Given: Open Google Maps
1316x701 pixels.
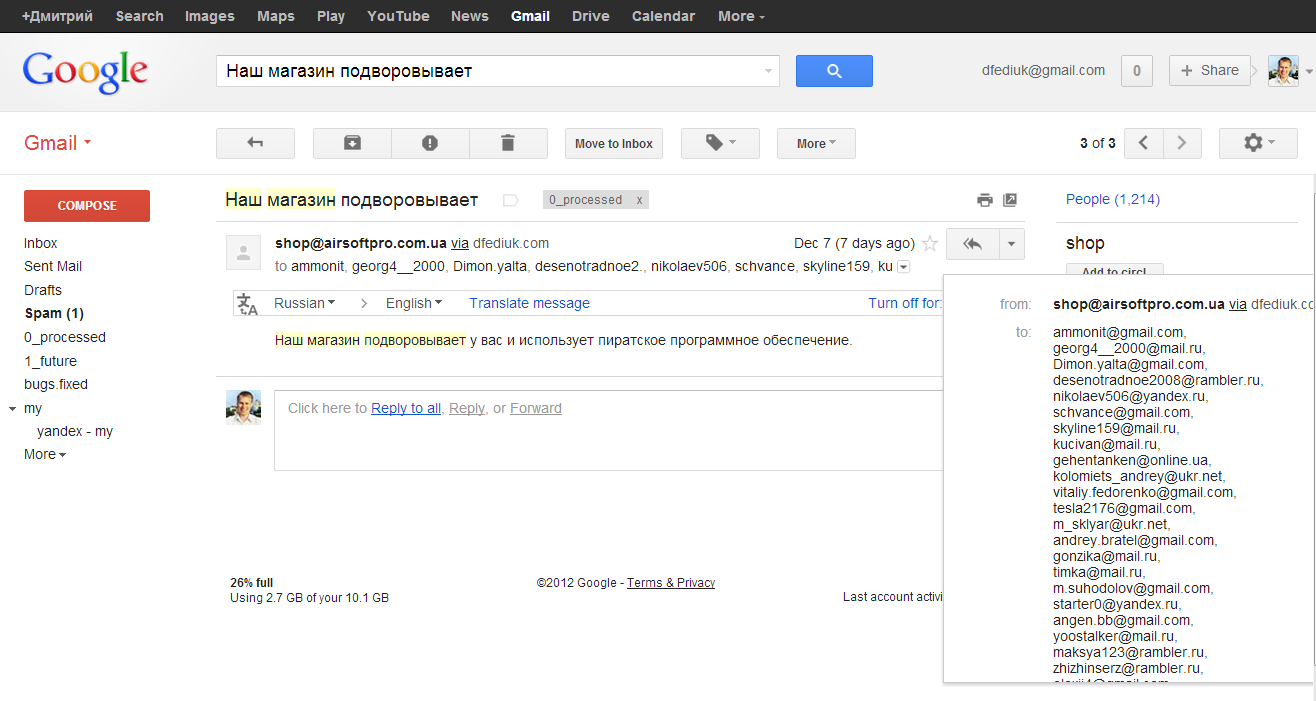Looking at the screenshot, I should 276,16.
